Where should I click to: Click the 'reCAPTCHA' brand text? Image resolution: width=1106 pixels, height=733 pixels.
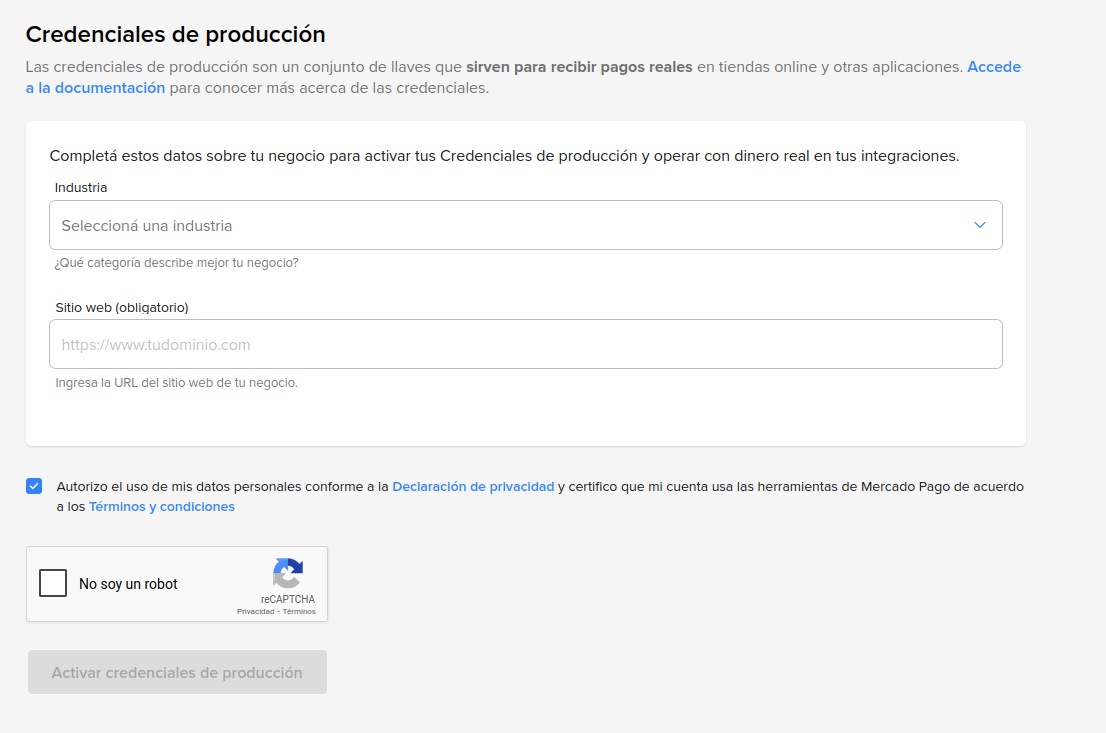pyautogui.click(x=287, y=599)
